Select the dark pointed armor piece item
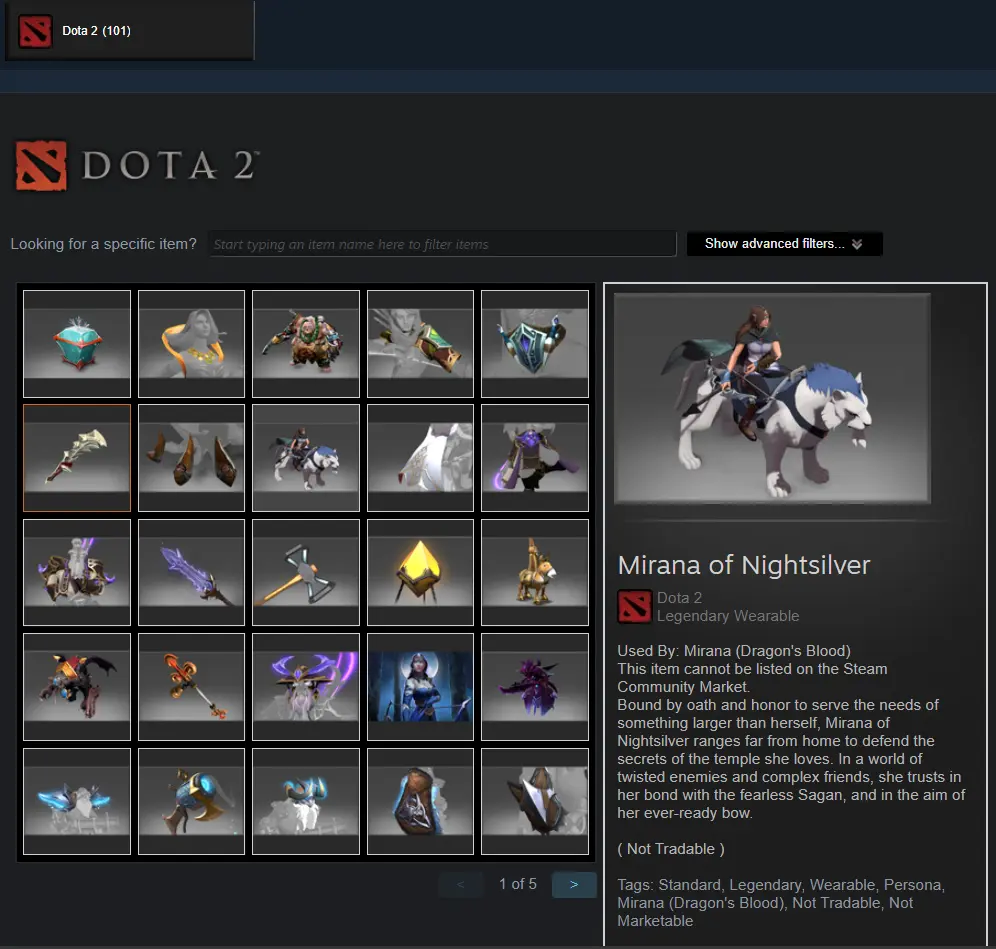The height and width of the screenshot is (949, 996). pos(535,801)
